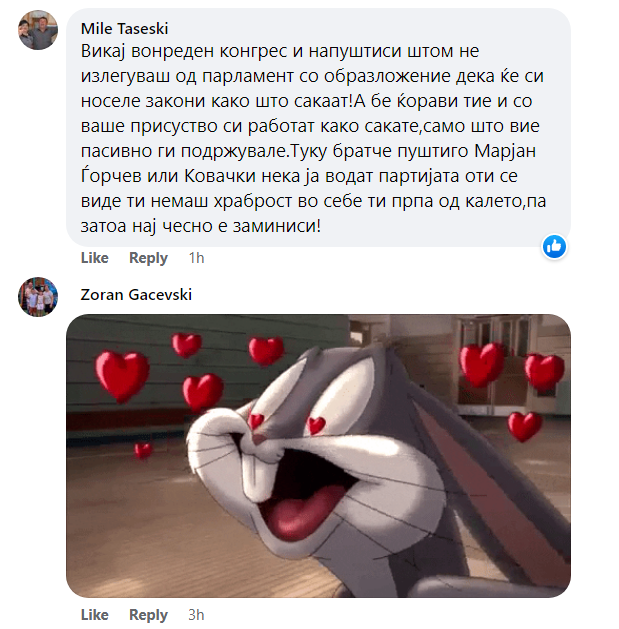Open Mile Taseski's profile picture
The width and height of the screenshot is (619, 629).
click(38, 30)
